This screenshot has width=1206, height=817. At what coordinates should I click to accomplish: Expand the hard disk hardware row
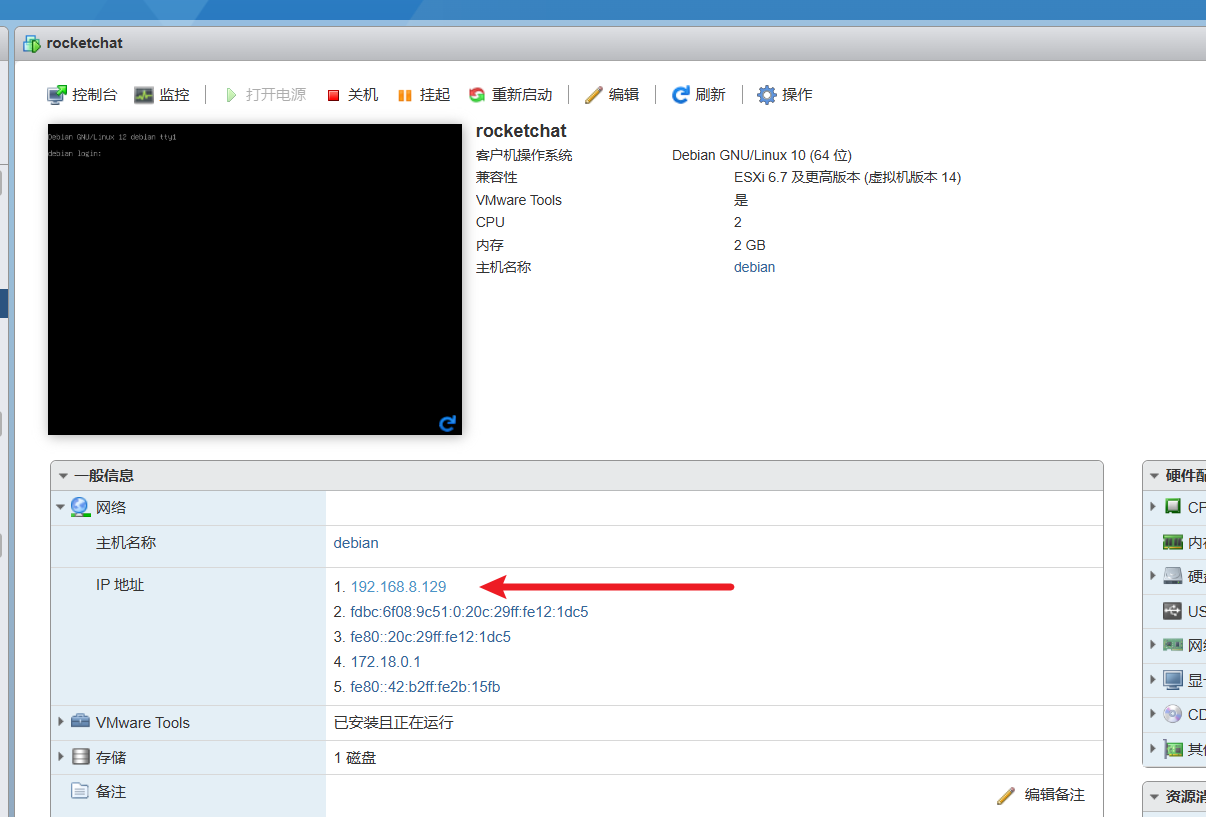click(x=1154, y=575)
